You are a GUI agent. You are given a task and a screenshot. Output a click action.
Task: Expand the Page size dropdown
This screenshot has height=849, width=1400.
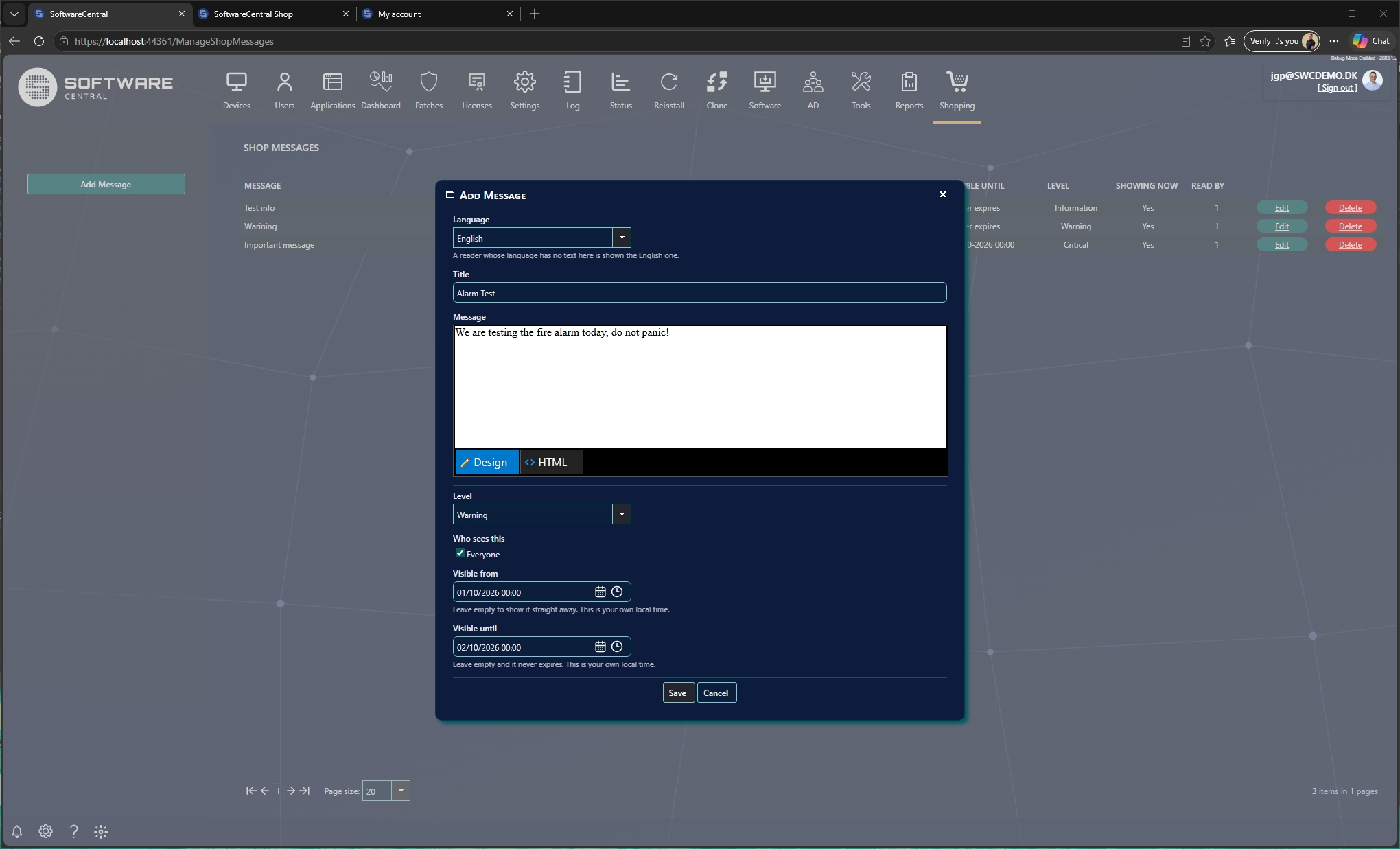point(401,791)
